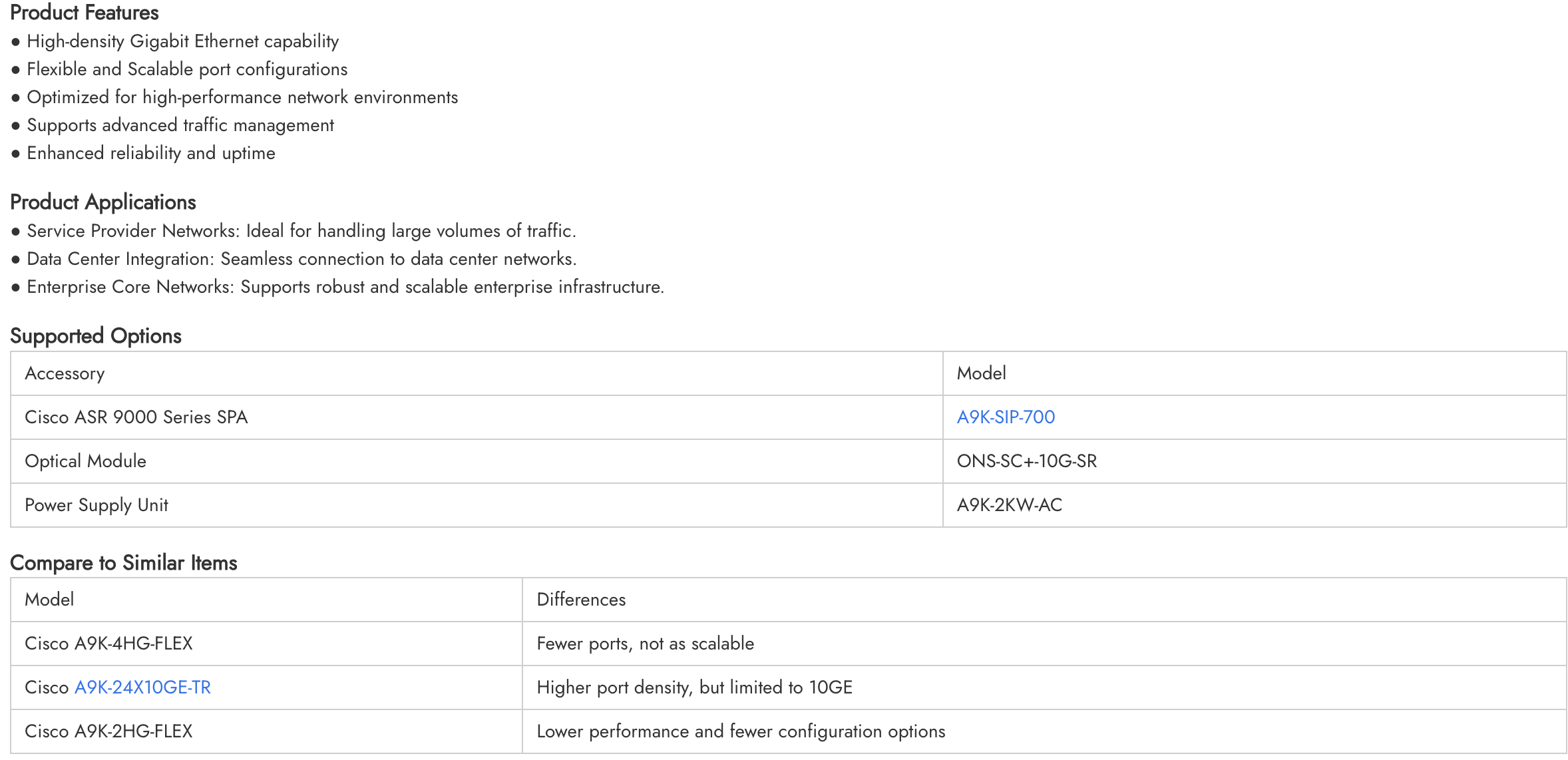Click the 'Lower performance and fewer configuration options' cell
The width and height of the screenshot is (1568, 760).
pos(741,731)
